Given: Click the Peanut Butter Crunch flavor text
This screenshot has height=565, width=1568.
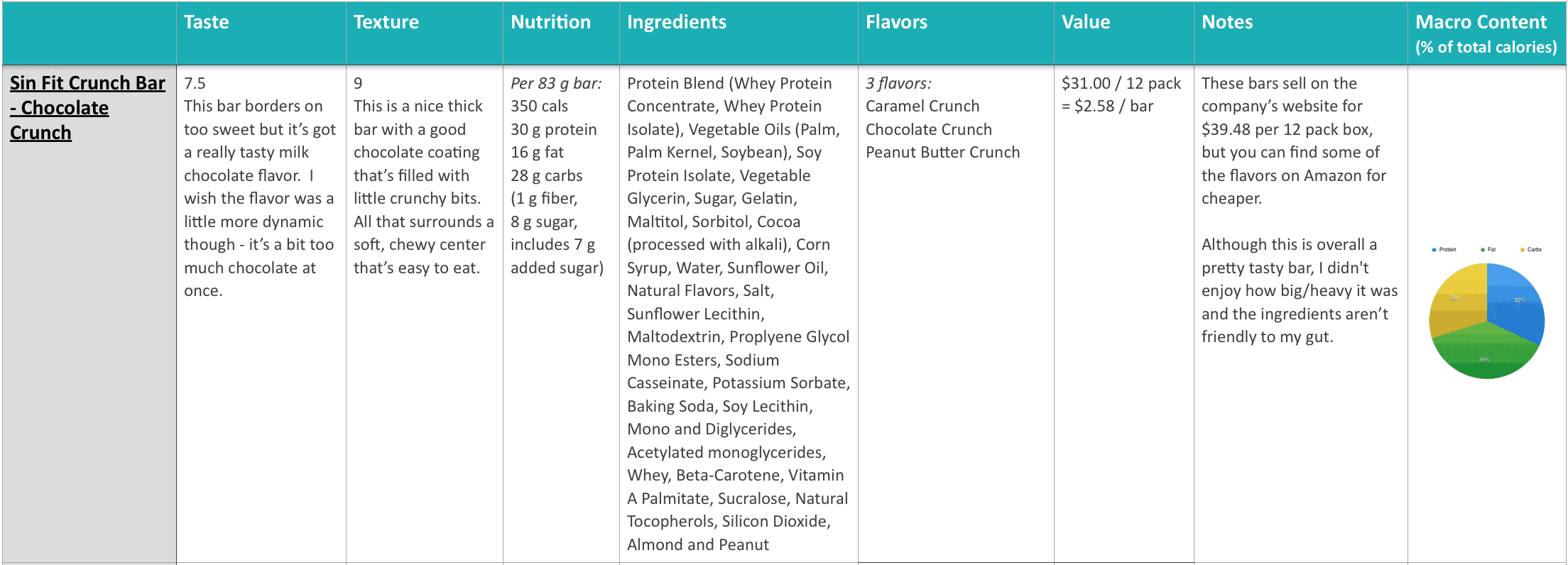Looking at the screenshot, I should (942, 152).
